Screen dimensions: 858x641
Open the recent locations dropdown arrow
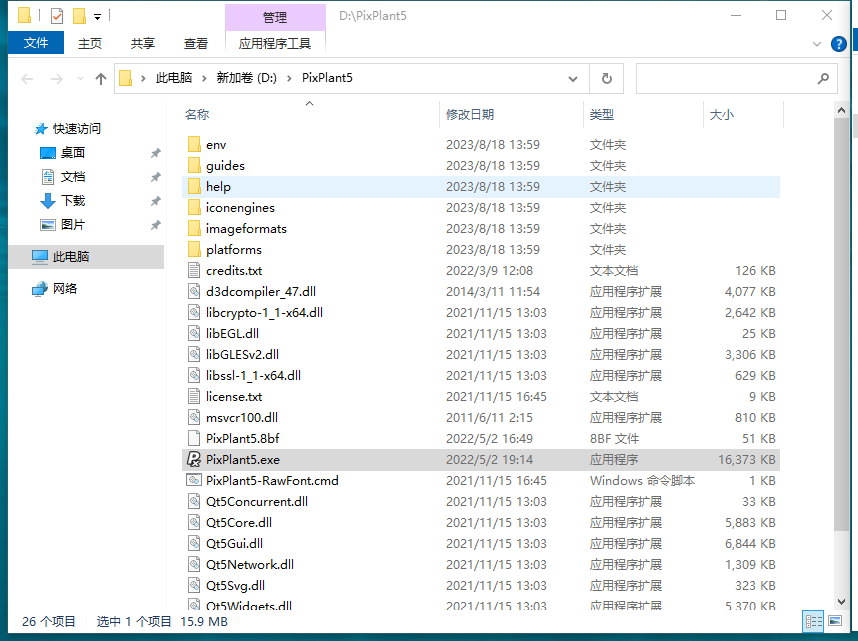tap(79, 78)
